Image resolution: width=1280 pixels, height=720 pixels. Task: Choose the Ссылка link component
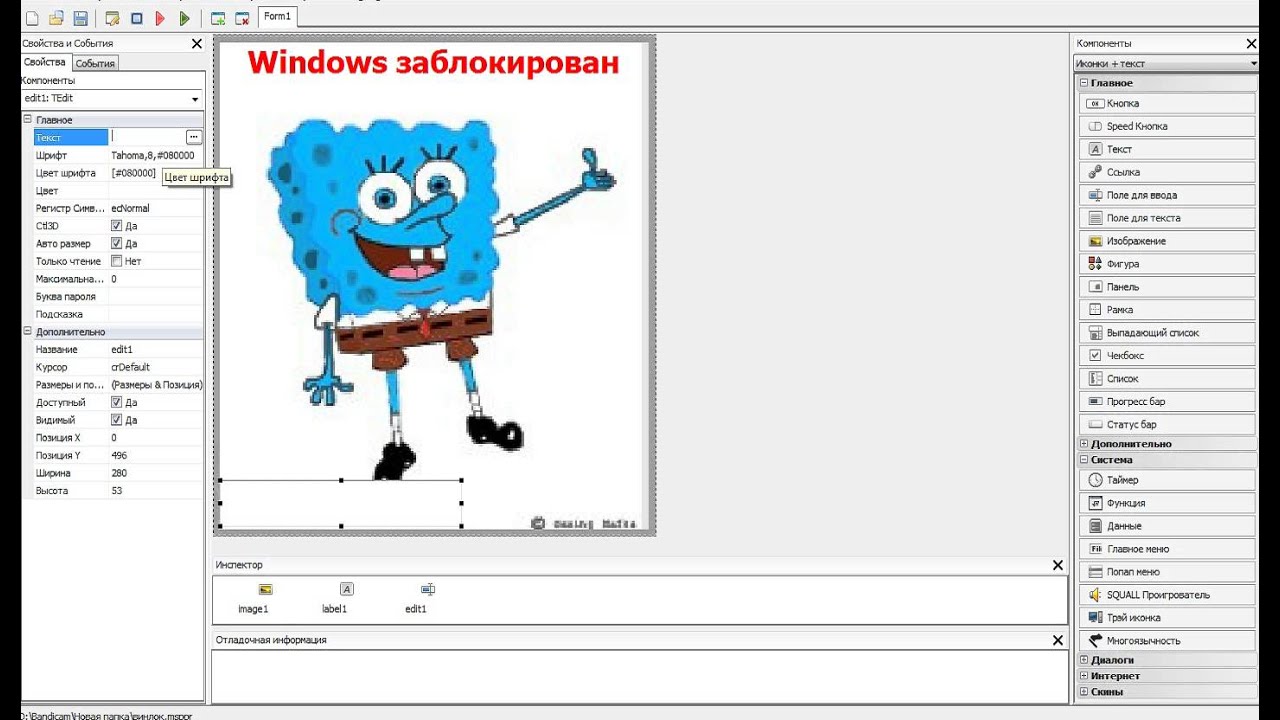pos(1167,172)
